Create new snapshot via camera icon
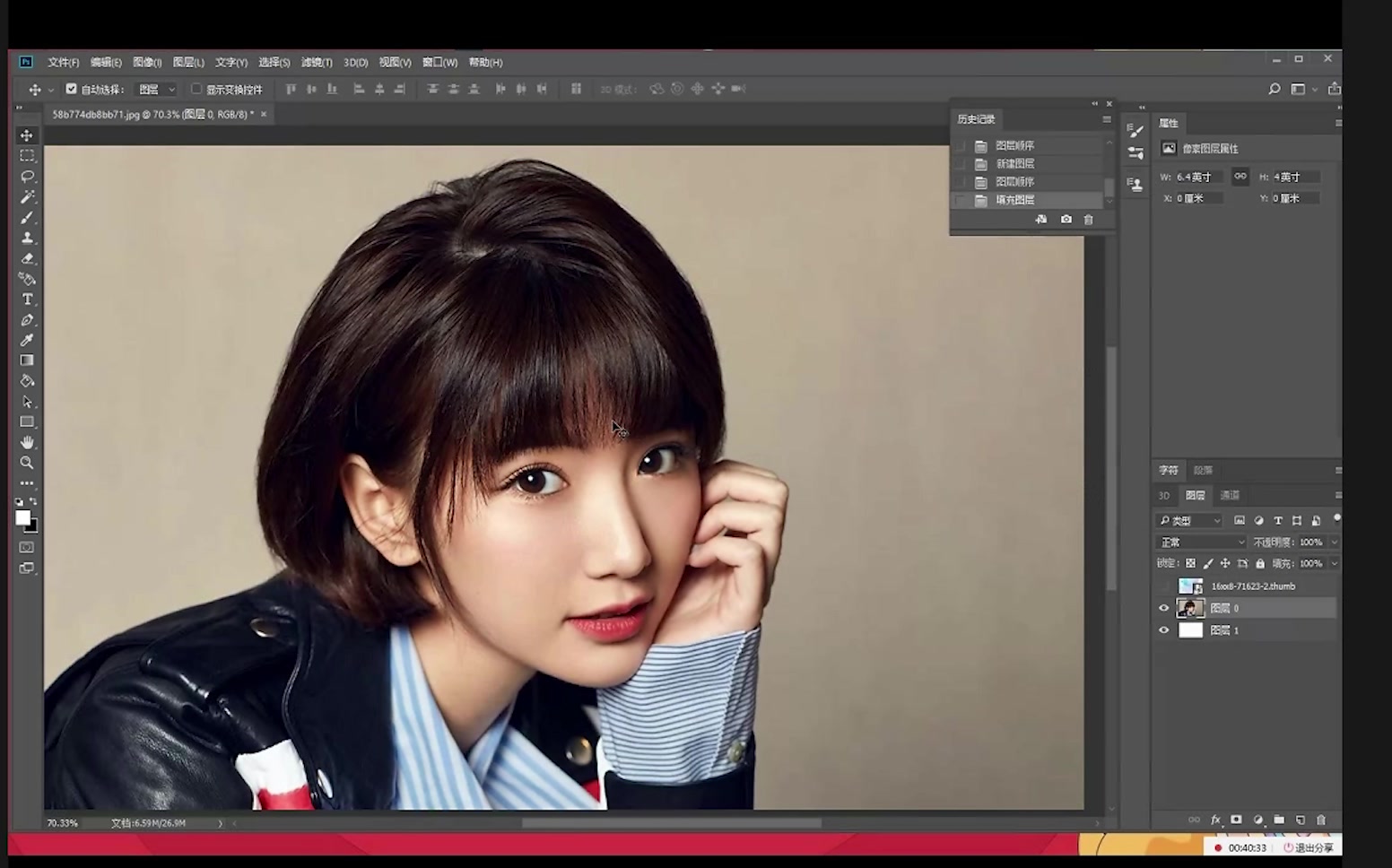The height and width of the screenshot is (868, 1392). 1066,220
